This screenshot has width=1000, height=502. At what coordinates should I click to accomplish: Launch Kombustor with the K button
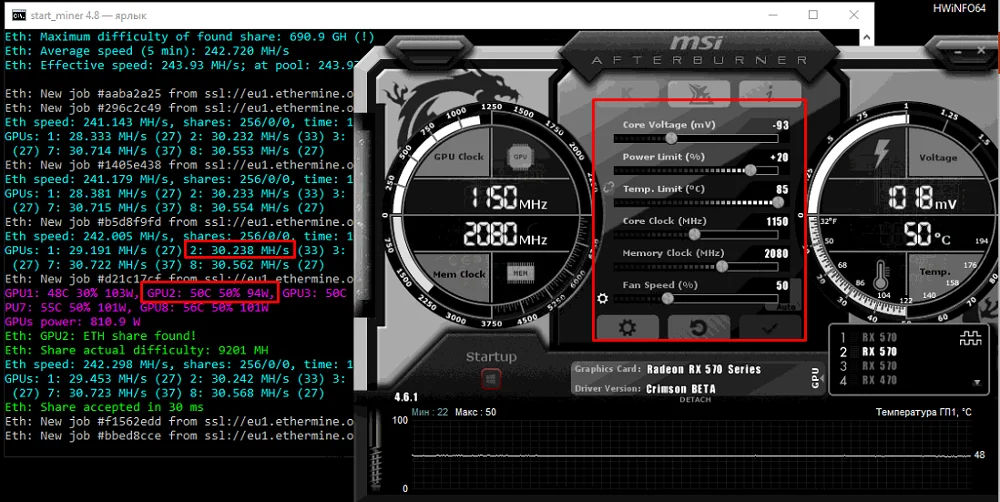click(x=628, y=92)
